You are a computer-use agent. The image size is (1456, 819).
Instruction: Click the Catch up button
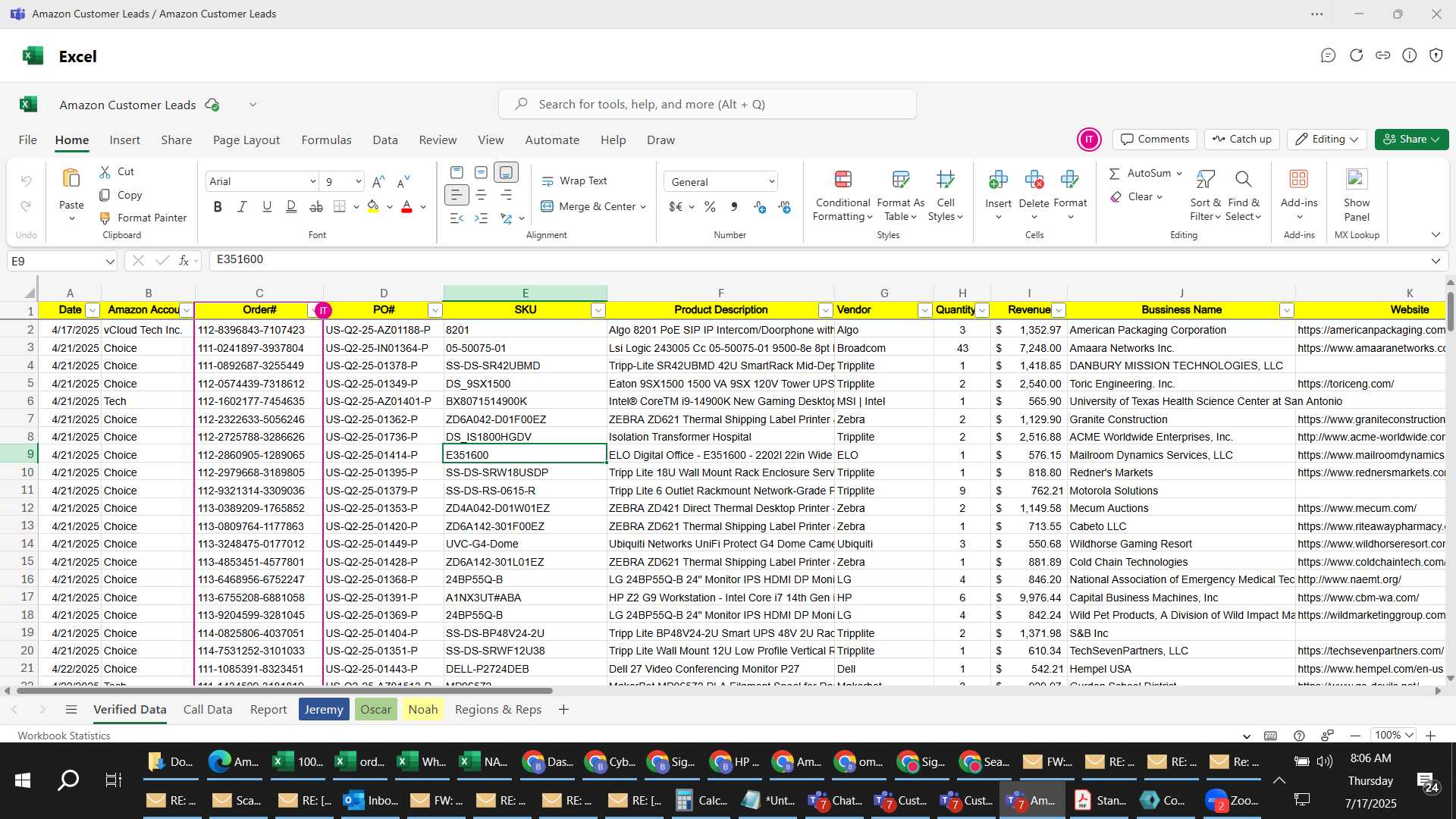1242,140
